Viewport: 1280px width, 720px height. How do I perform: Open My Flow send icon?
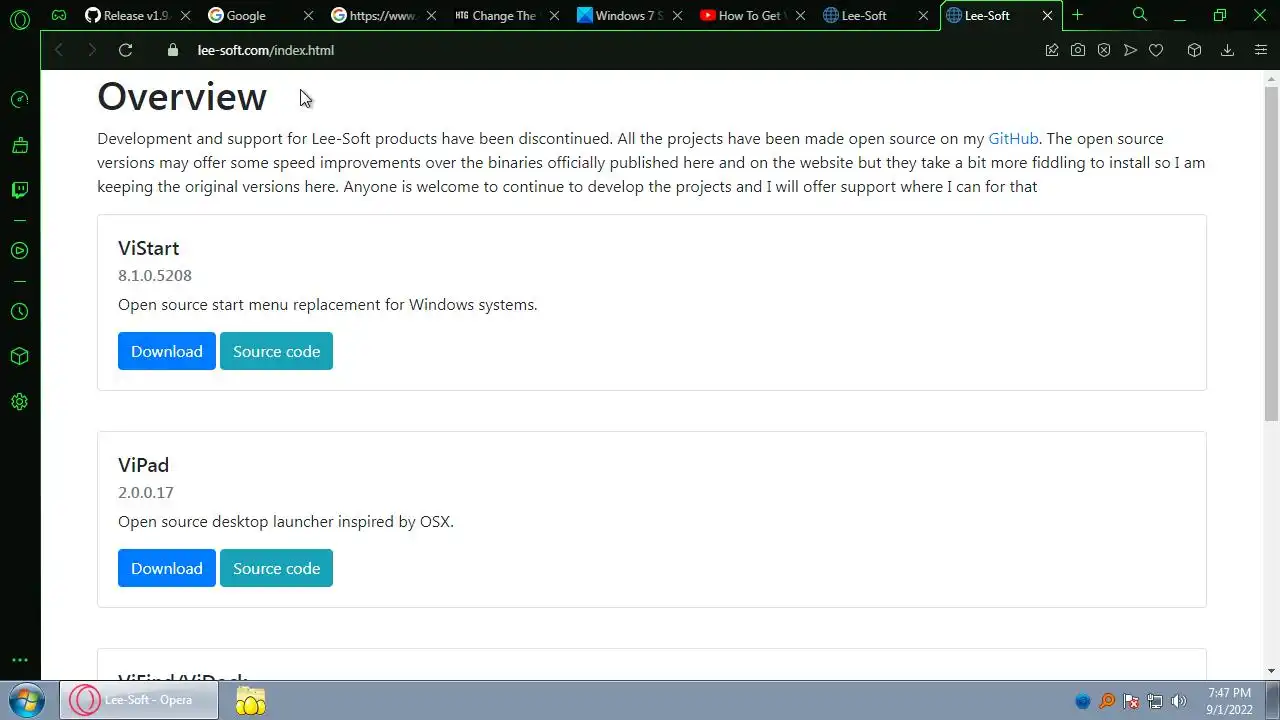click(1130, 50)
